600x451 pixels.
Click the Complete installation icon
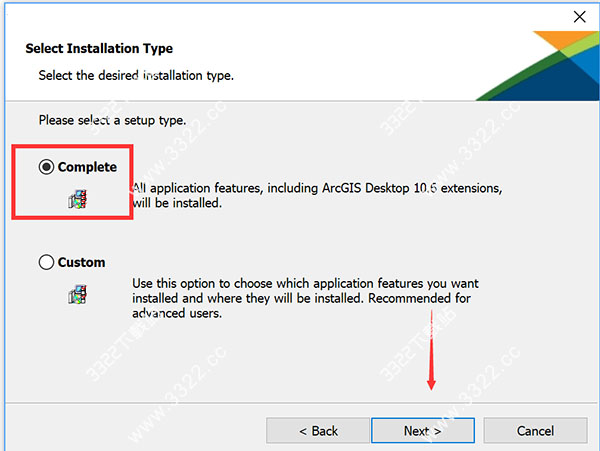78,199
